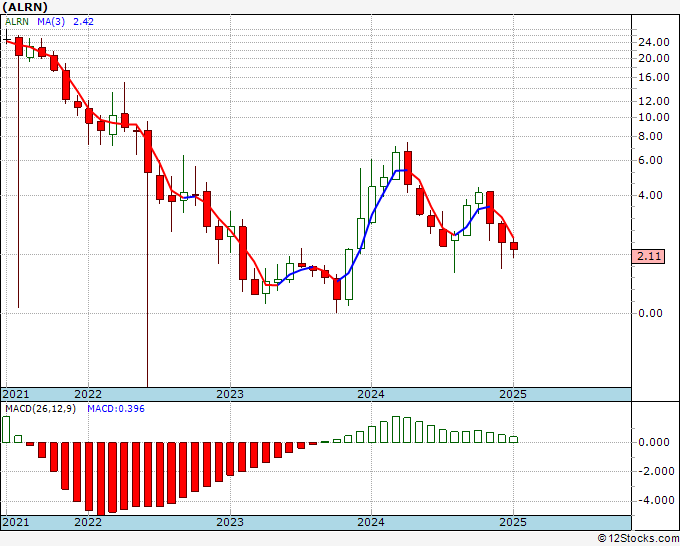Click the 8.00 price axis label
The height and width of the screenshot is (546, 680).
point(651,137)
